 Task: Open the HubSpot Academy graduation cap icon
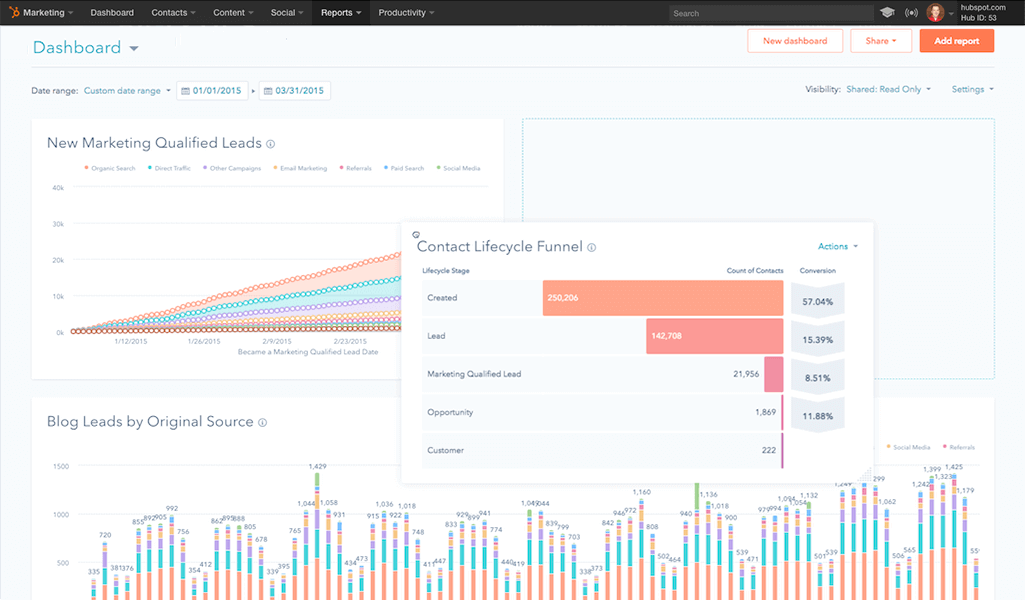pyautogui.click(x=886, y=12)
